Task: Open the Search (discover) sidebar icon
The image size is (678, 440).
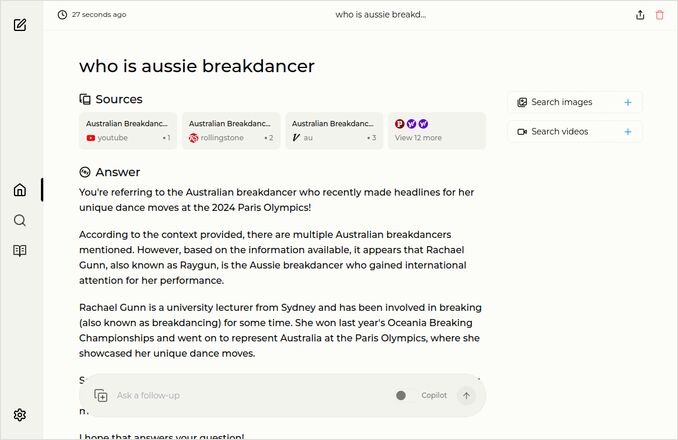Action: tap(20, 220)
